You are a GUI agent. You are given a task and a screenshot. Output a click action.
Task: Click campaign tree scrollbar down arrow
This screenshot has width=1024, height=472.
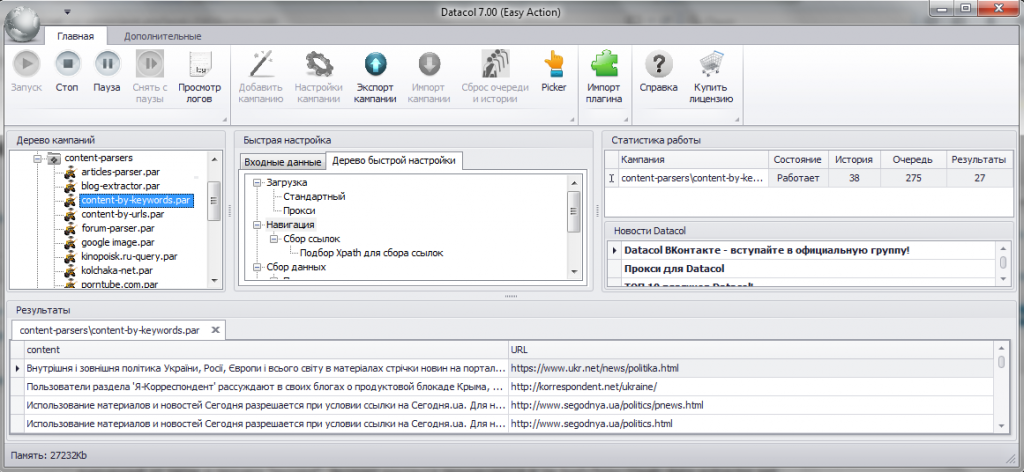(214, 280)
